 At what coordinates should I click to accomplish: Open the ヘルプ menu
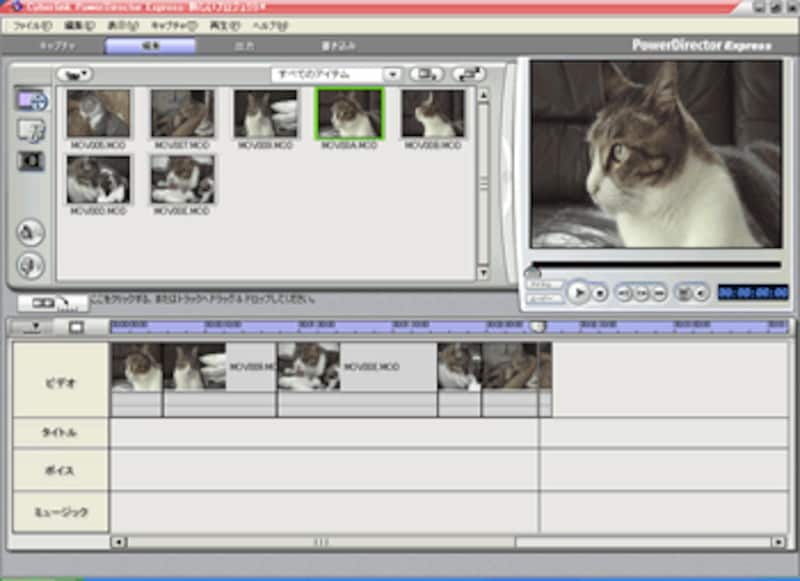[x=269, y=25]
